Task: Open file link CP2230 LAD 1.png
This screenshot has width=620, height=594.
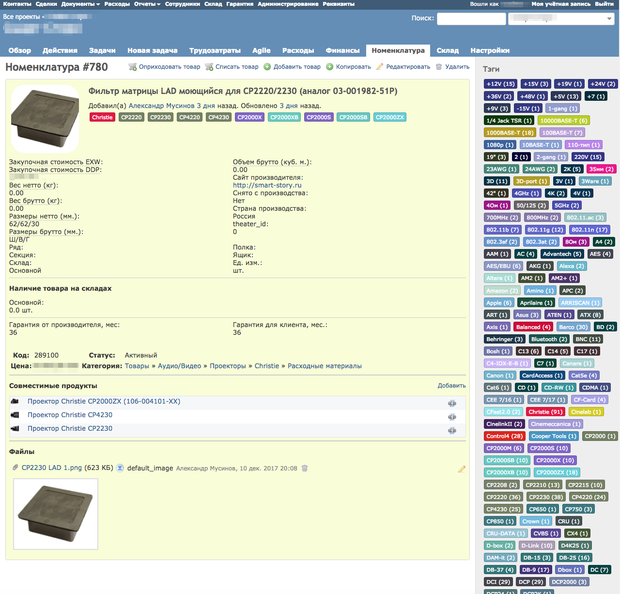Action: pos(52,468)
